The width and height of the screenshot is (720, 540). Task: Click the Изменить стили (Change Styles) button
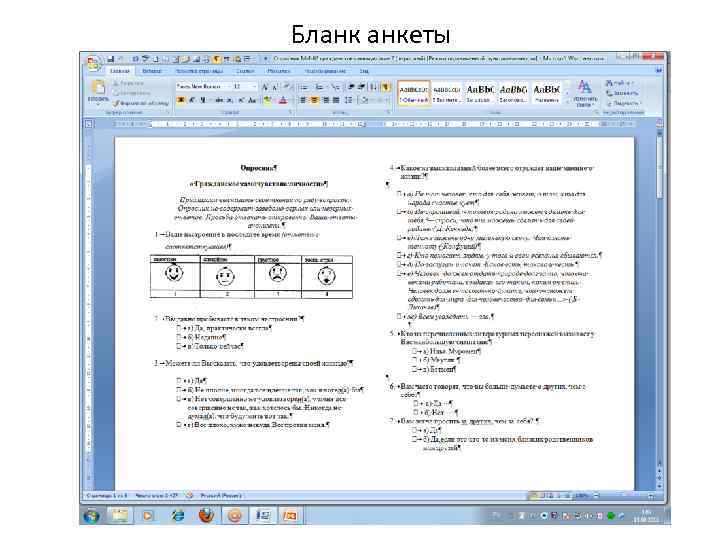[585, 92]
